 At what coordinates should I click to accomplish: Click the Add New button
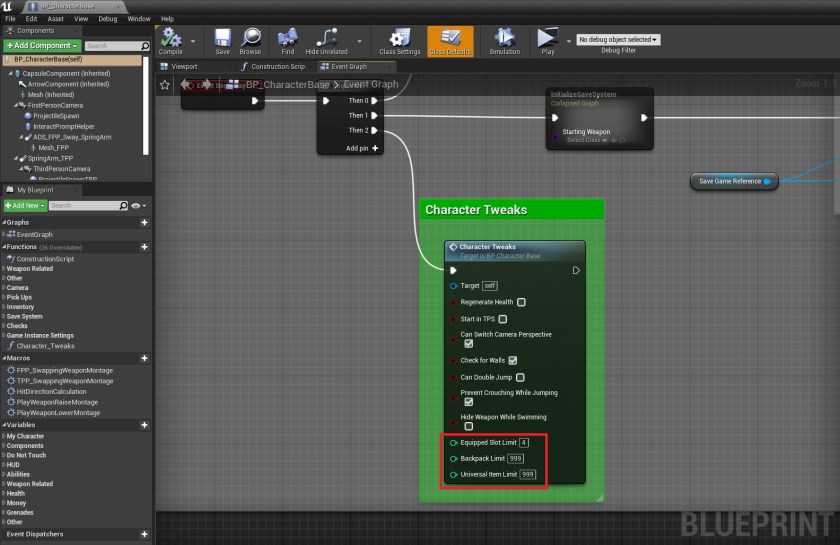click(x=24, y=205)
